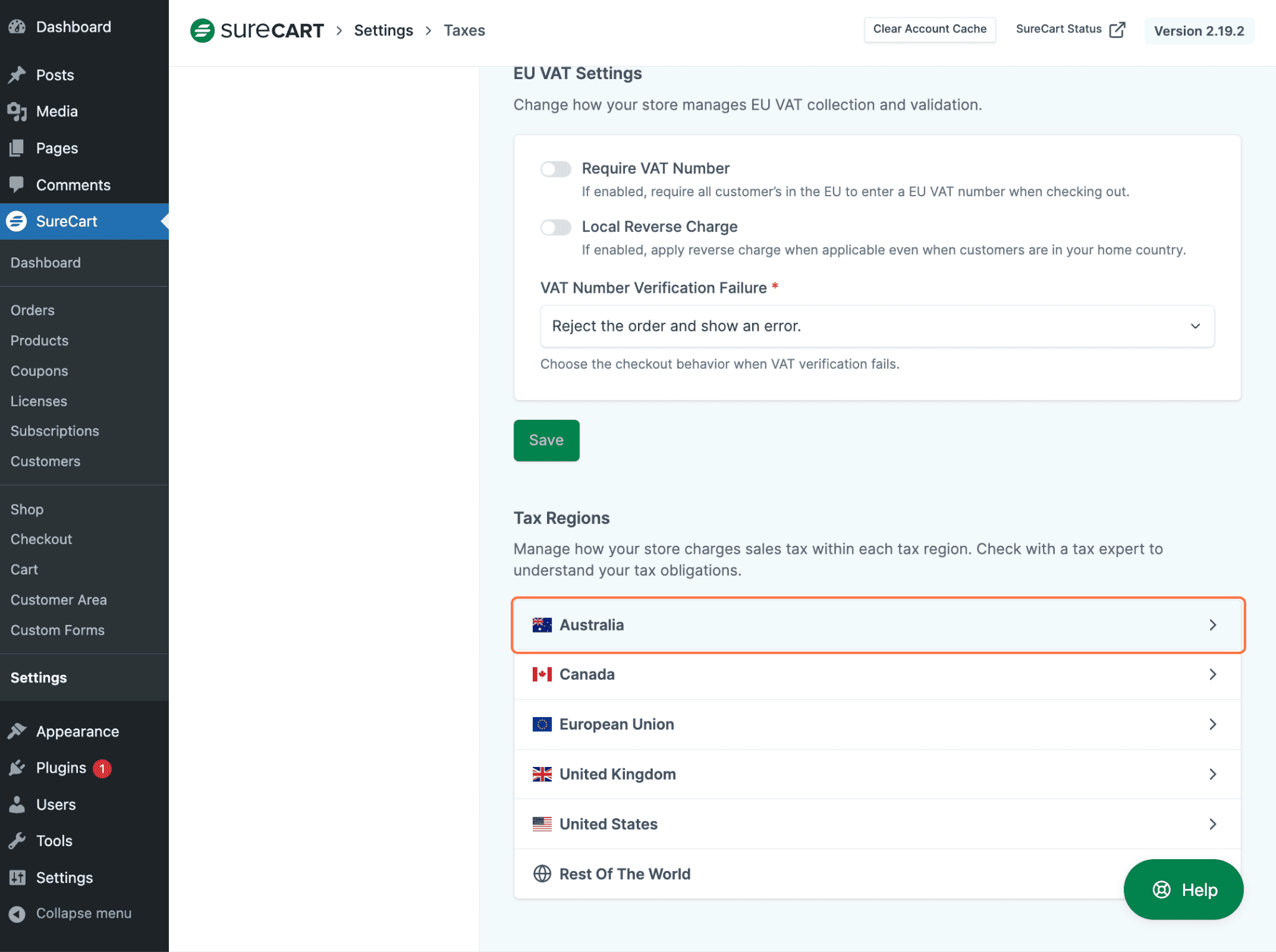Click the Rest Of The World globe icon
The height and width of the screenshot is (952, 1276).
542,873
